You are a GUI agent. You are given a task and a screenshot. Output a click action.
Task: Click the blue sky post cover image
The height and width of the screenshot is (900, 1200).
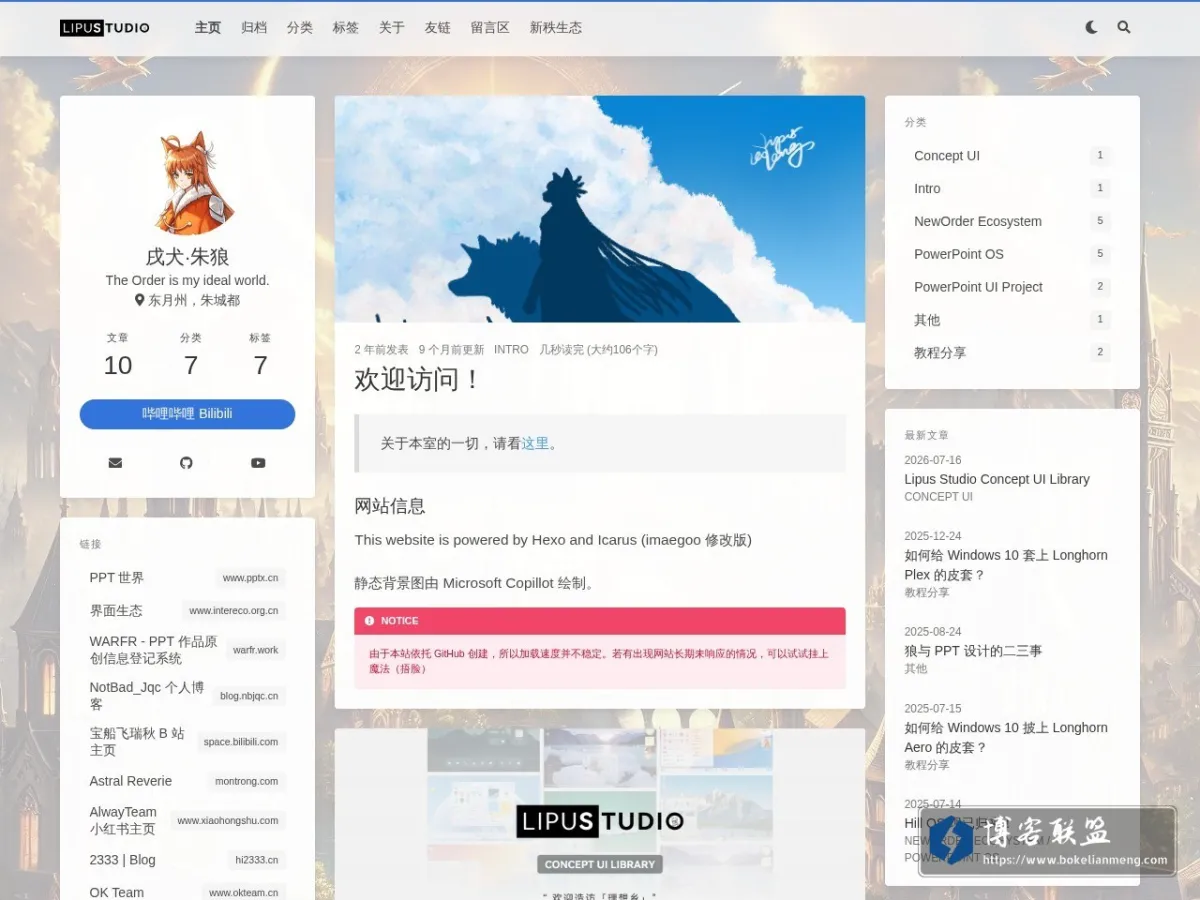pos(600,209)
